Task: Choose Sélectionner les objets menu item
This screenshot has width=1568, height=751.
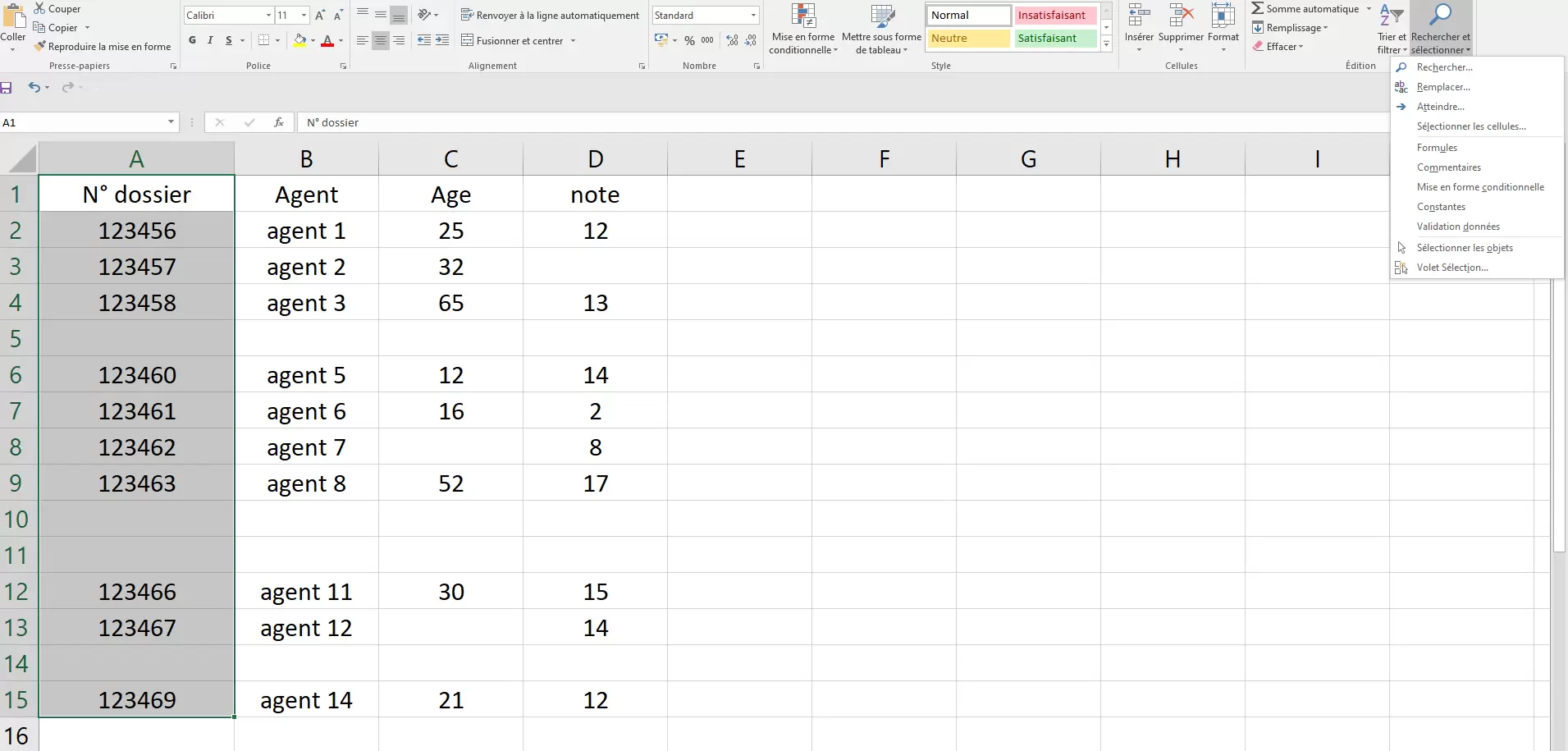Action: 1465,248
